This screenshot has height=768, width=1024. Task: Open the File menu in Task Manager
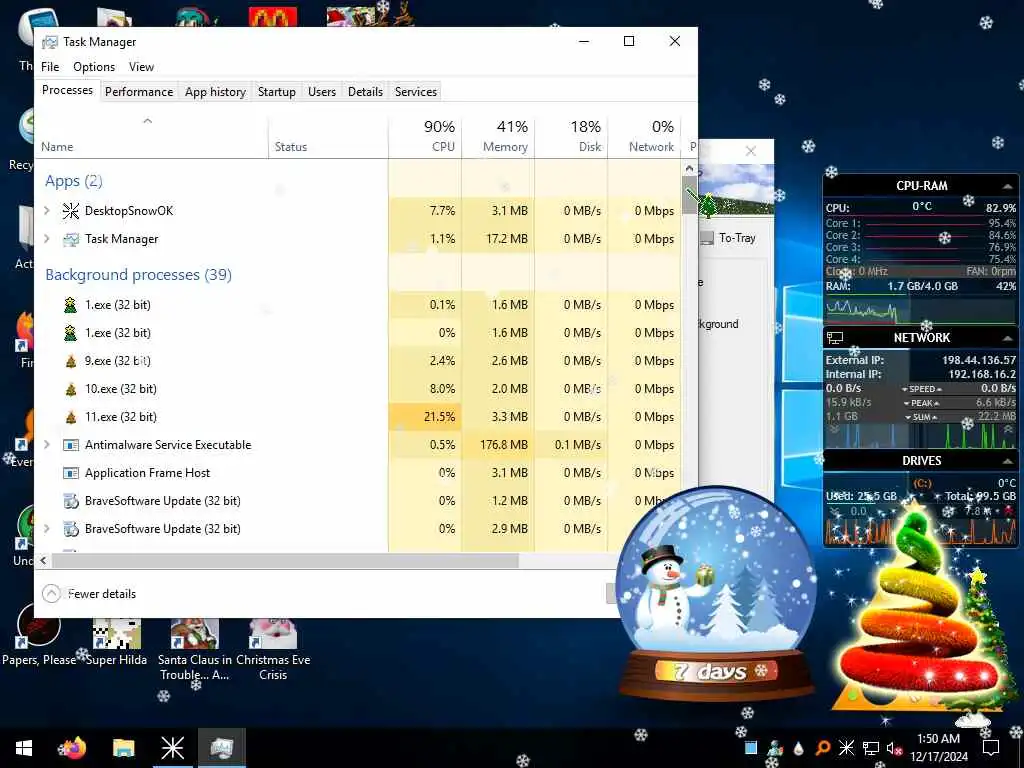coord(50,67)
